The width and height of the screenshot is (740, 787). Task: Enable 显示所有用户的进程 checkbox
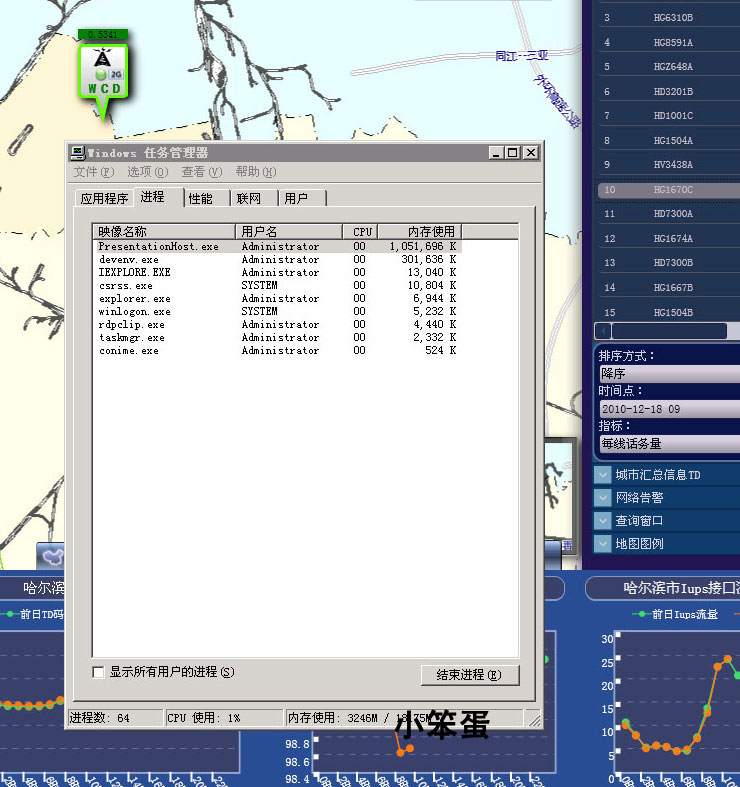click(x=98, y=672)
